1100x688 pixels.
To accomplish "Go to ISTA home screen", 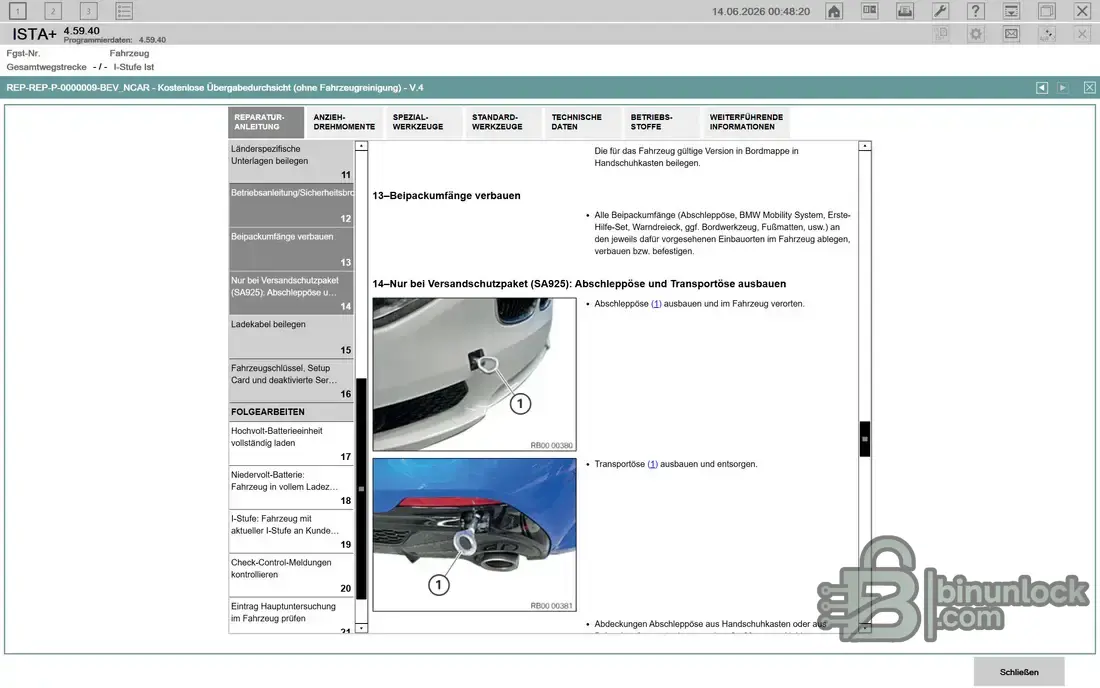I will coord(834,11).
